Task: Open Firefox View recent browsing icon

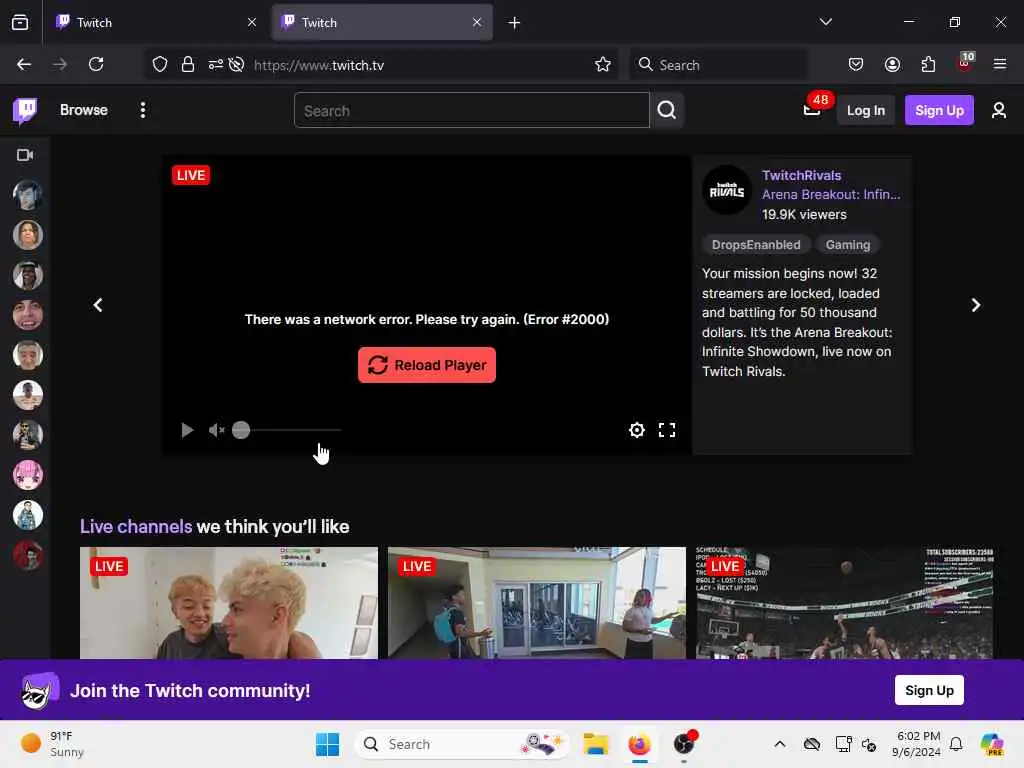Action: pyautogui.click(x=20, y=22)
